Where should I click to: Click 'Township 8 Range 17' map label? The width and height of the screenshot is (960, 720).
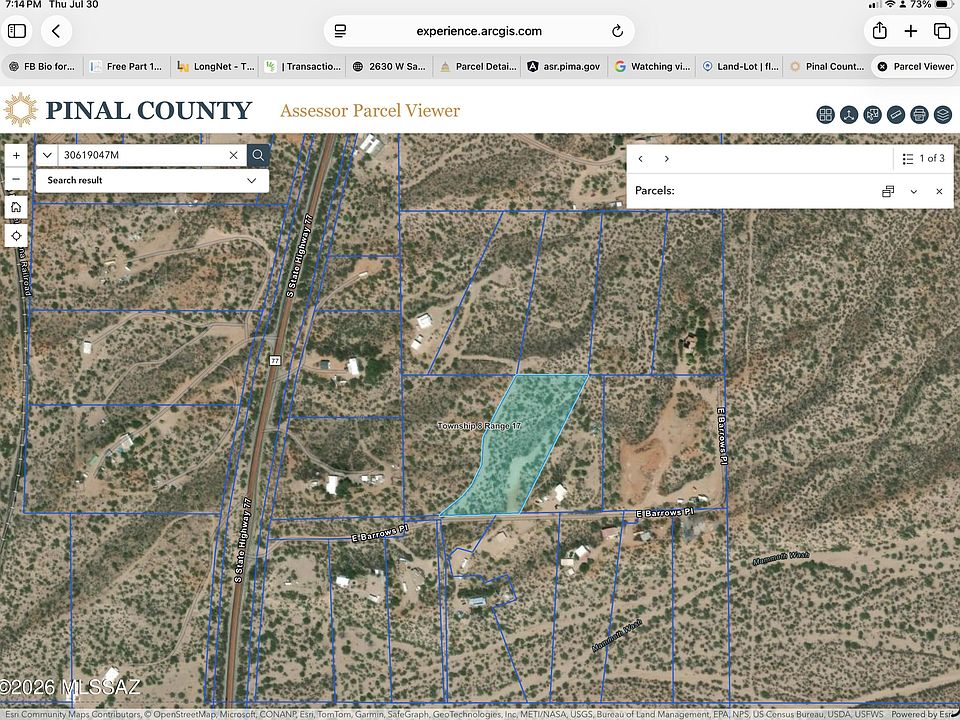(x=479, y=426)
